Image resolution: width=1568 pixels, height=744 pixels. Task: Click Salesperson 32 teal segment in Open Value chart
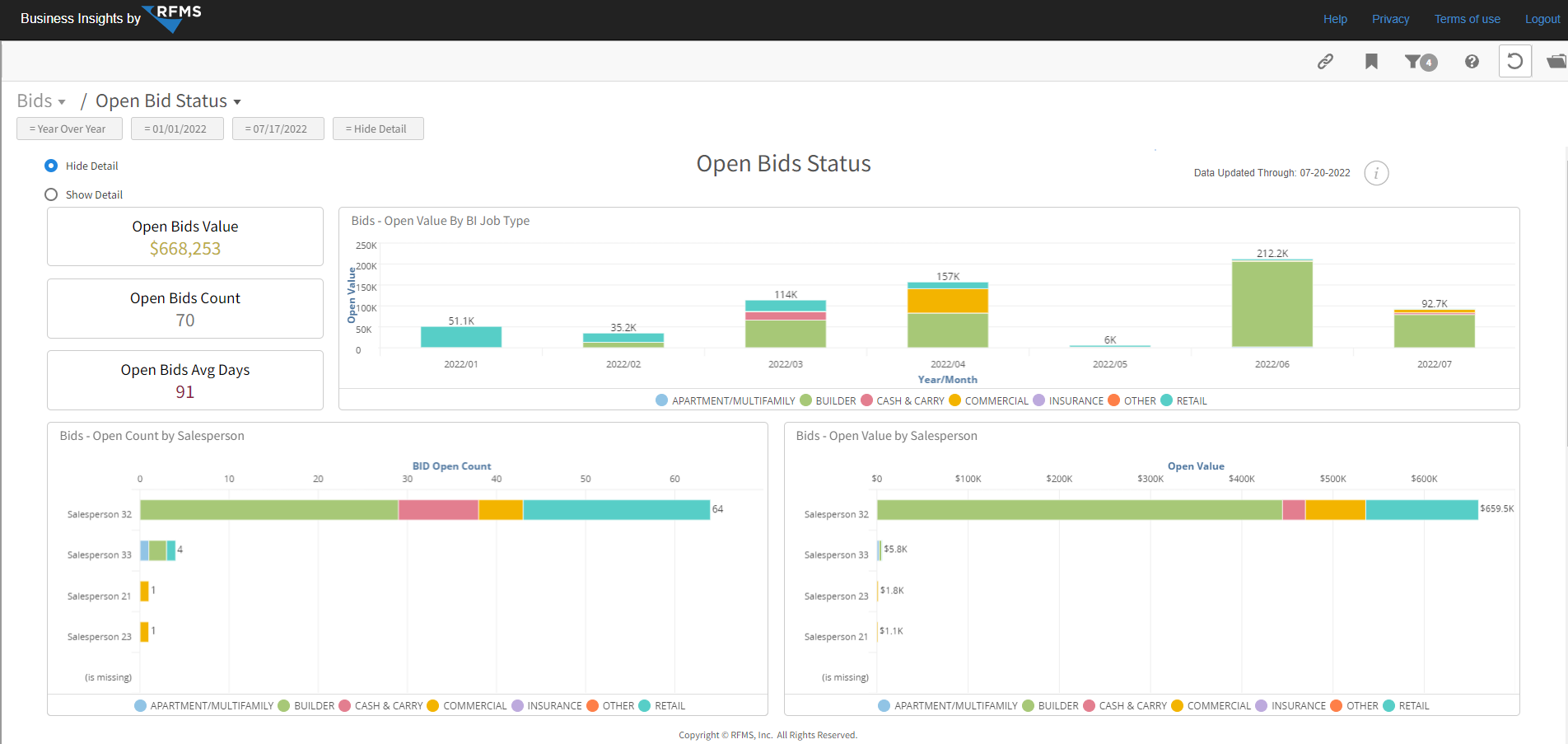1421,510
